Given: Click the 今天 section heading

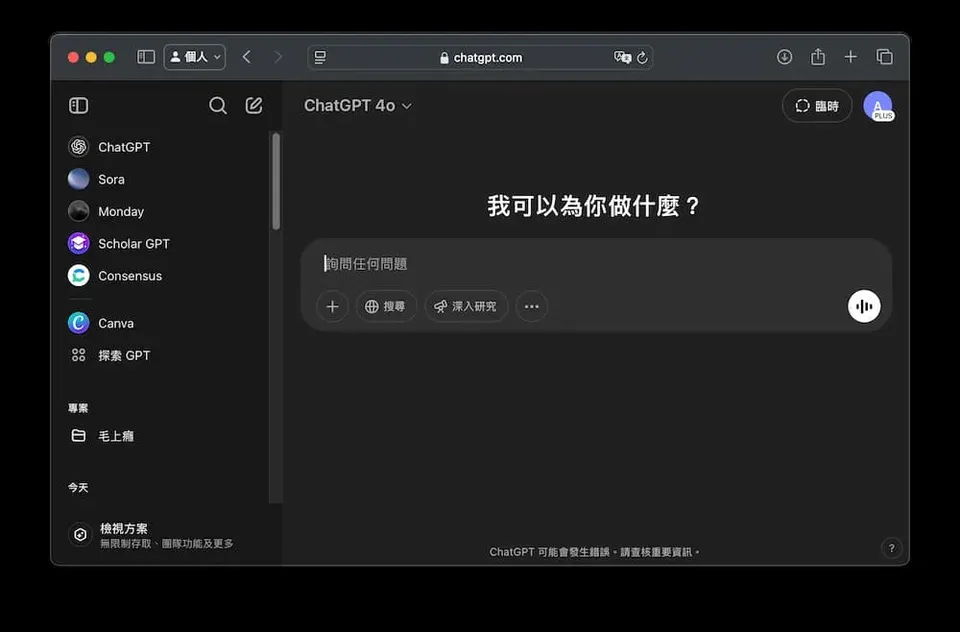Looking at the screenshot, I should pyautogui.click(x=78, y=488).
